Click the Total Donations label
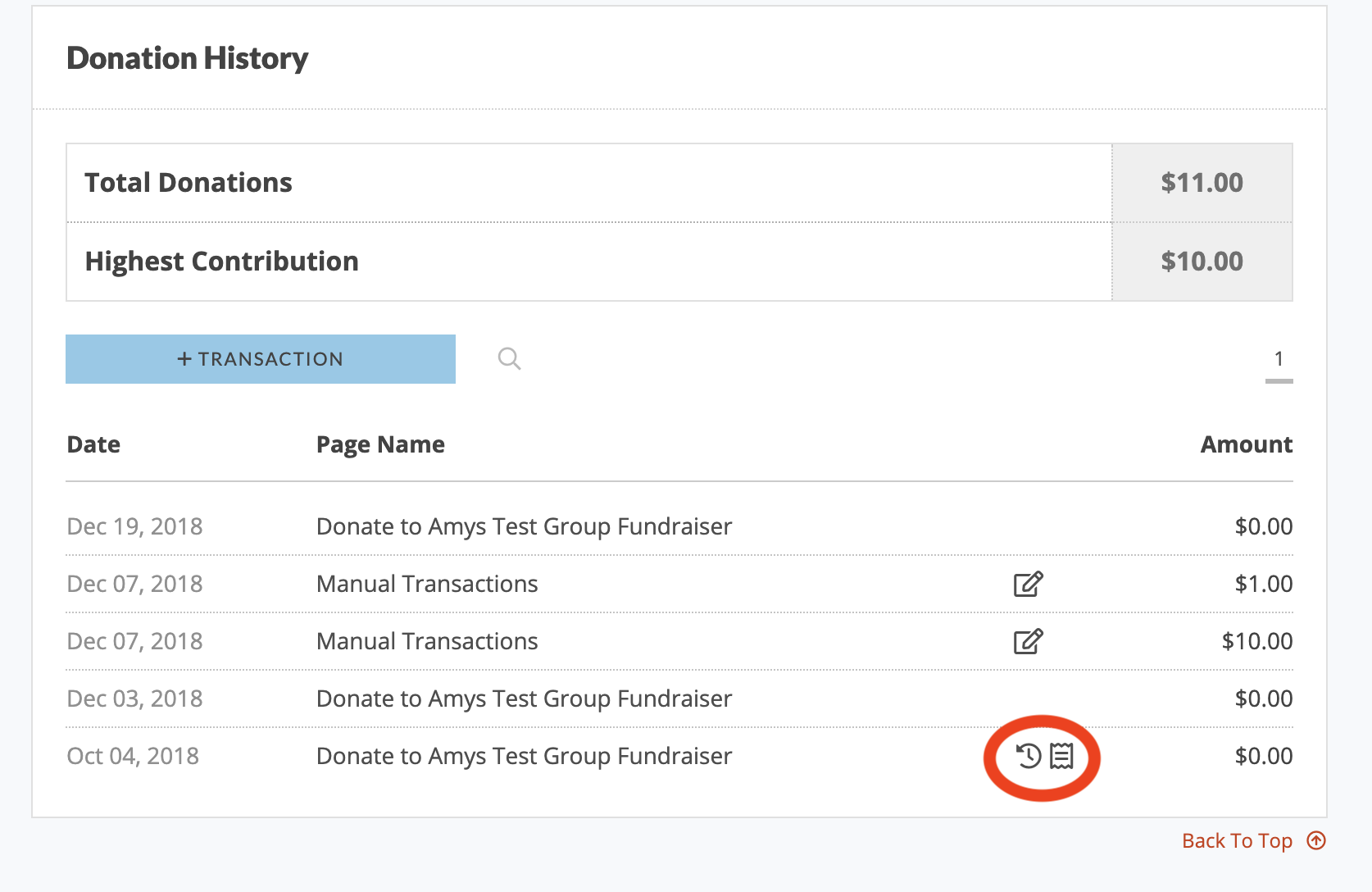This screenshot has height=892, width=1372. point(189,182)
